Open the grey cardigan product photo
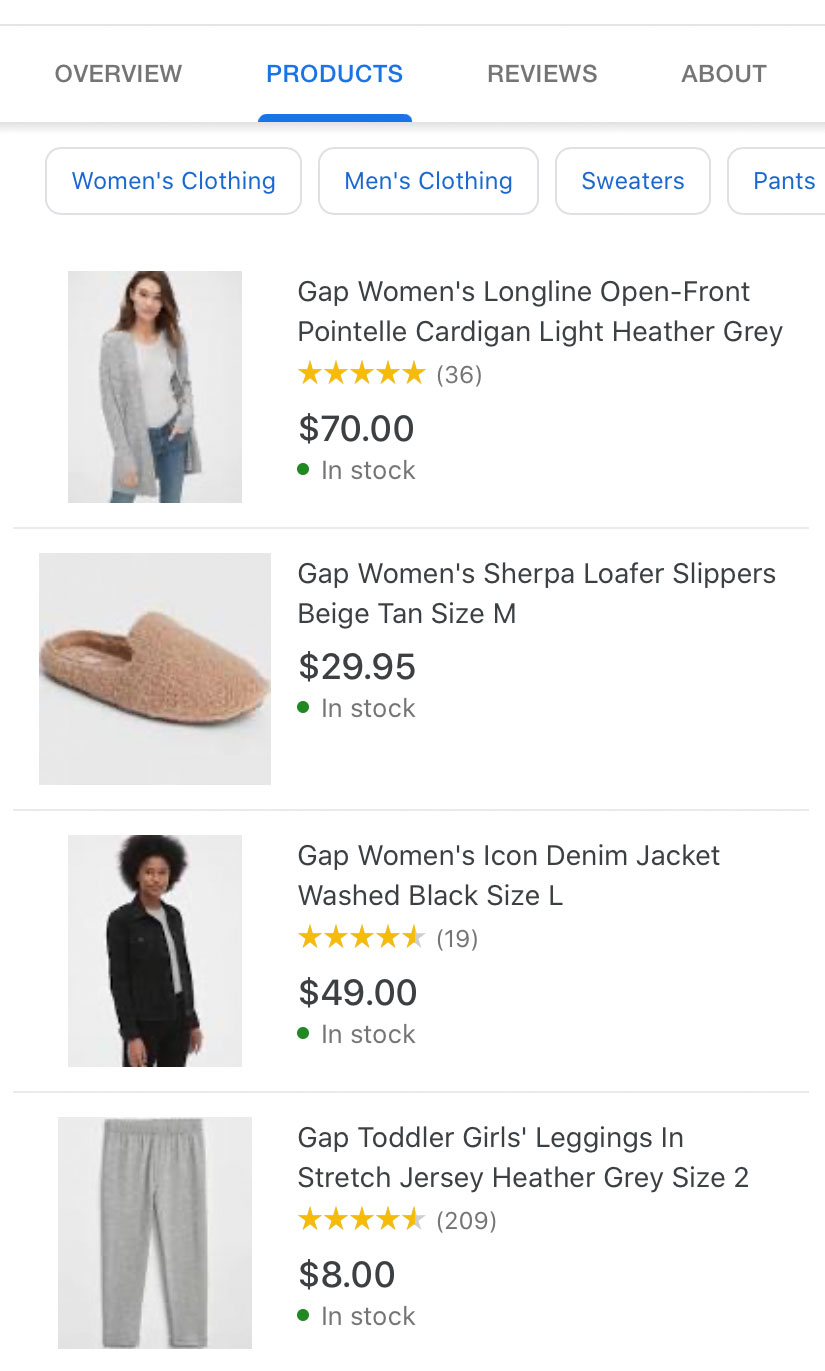The image size is (825, 1371). coord(155,386)
